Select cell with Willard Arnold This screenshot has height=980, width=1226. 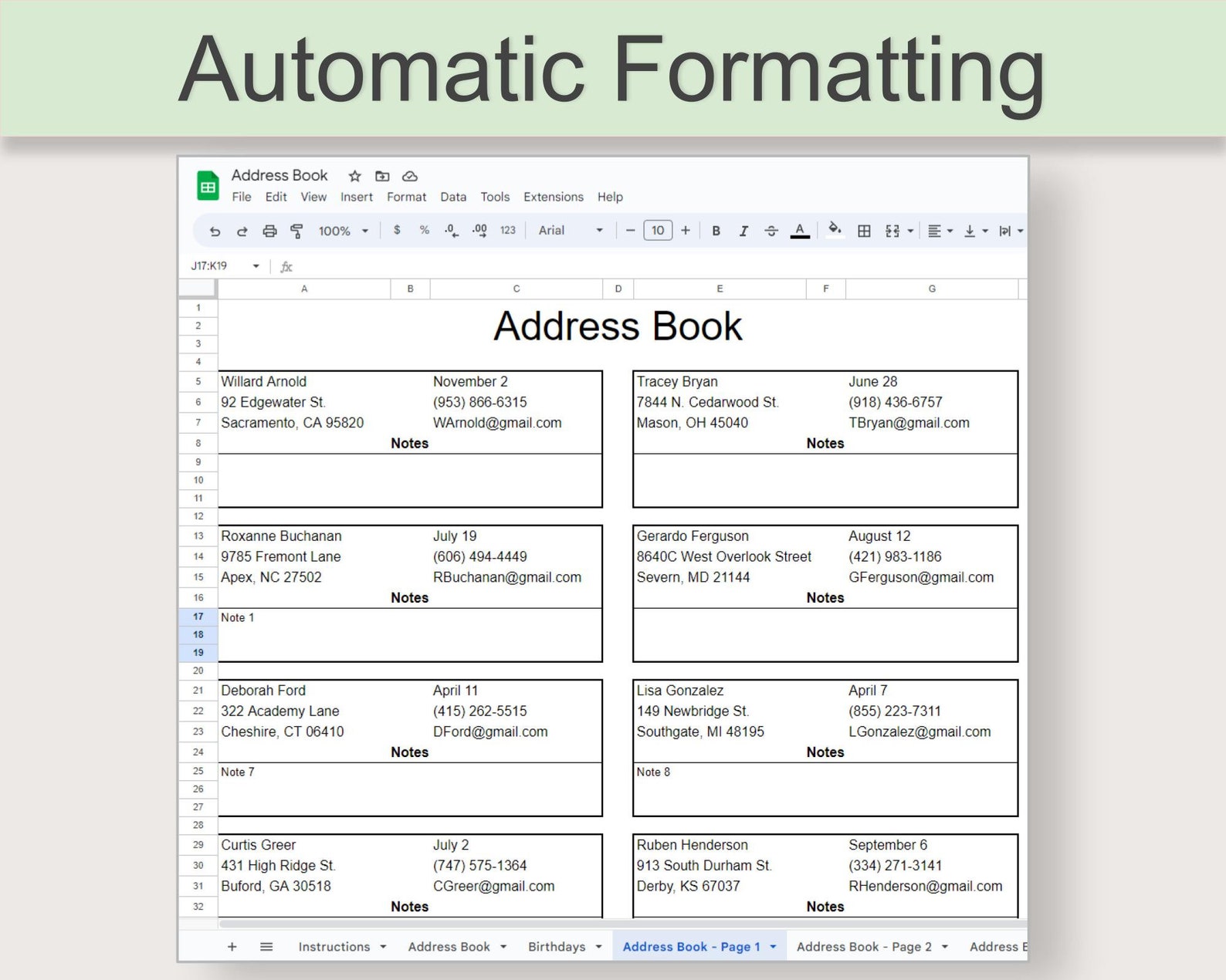(304, 381)
